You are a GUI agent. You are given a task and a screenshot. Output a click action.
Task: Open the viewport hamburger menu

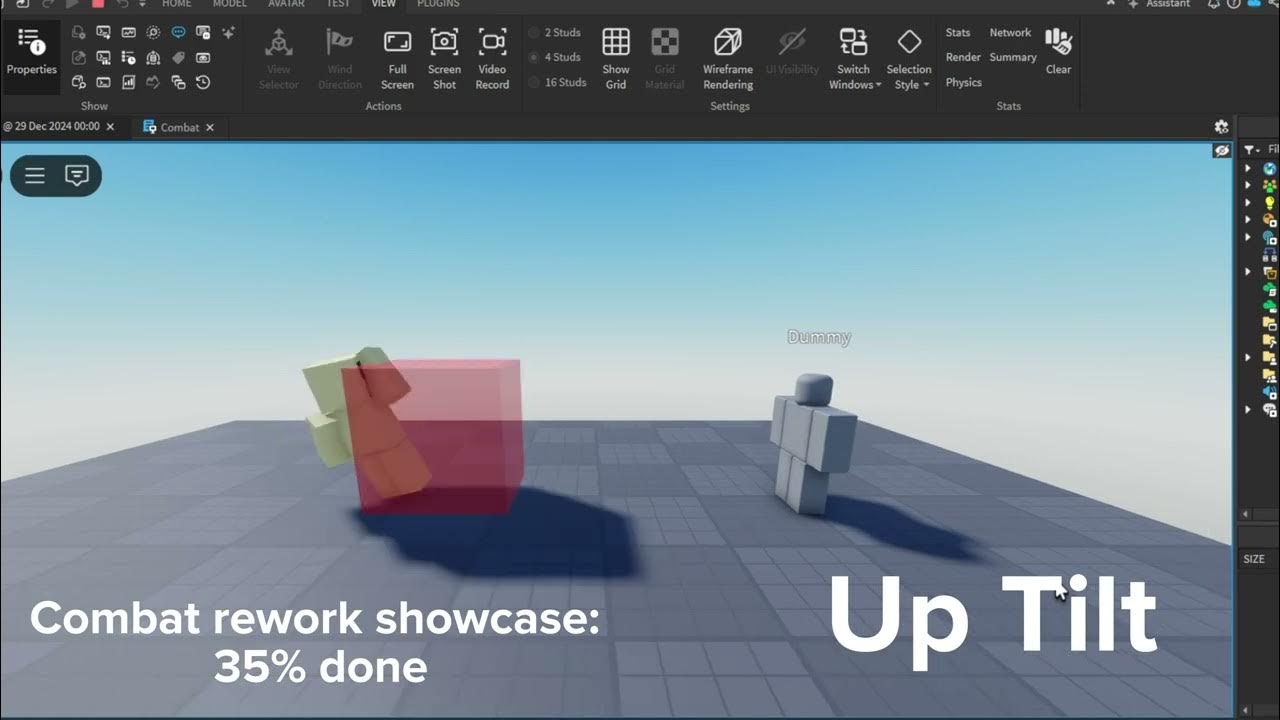[35, 176]
